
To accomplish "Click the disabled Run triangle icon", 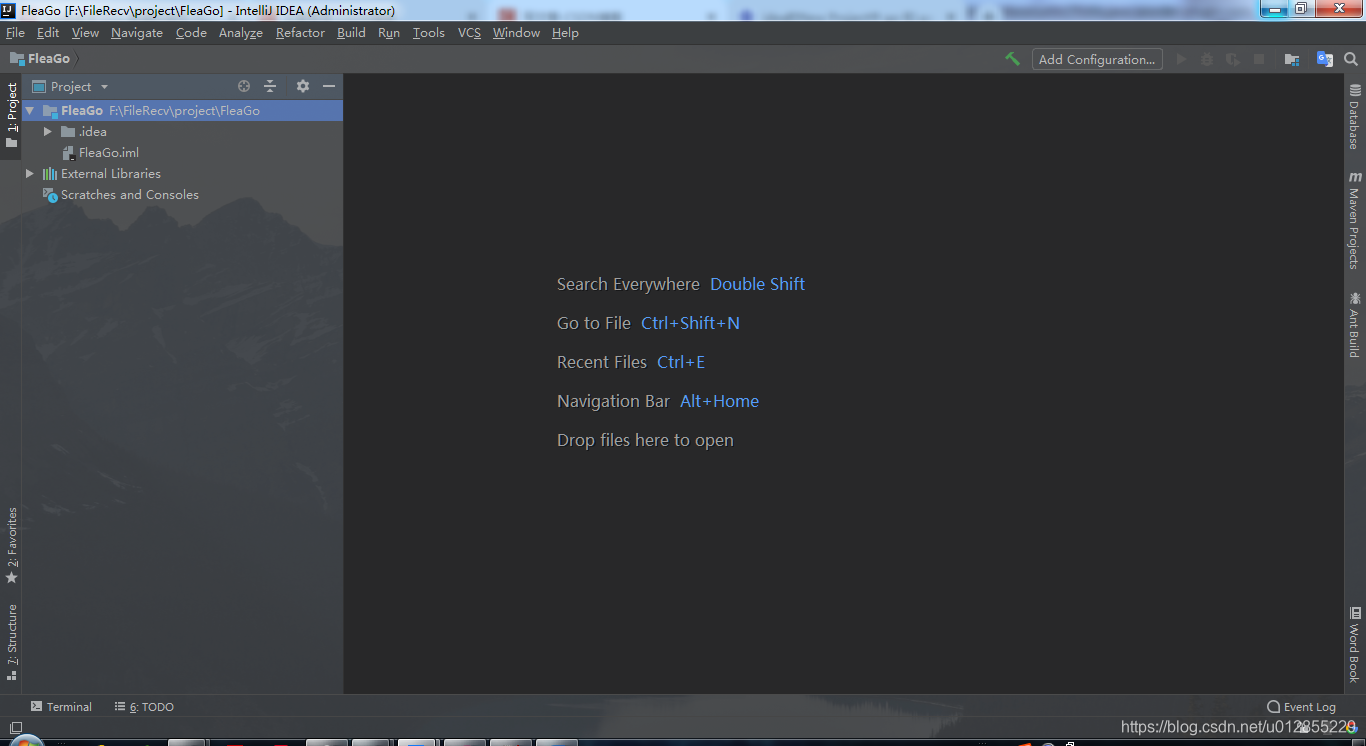I will pos(1181,59).
